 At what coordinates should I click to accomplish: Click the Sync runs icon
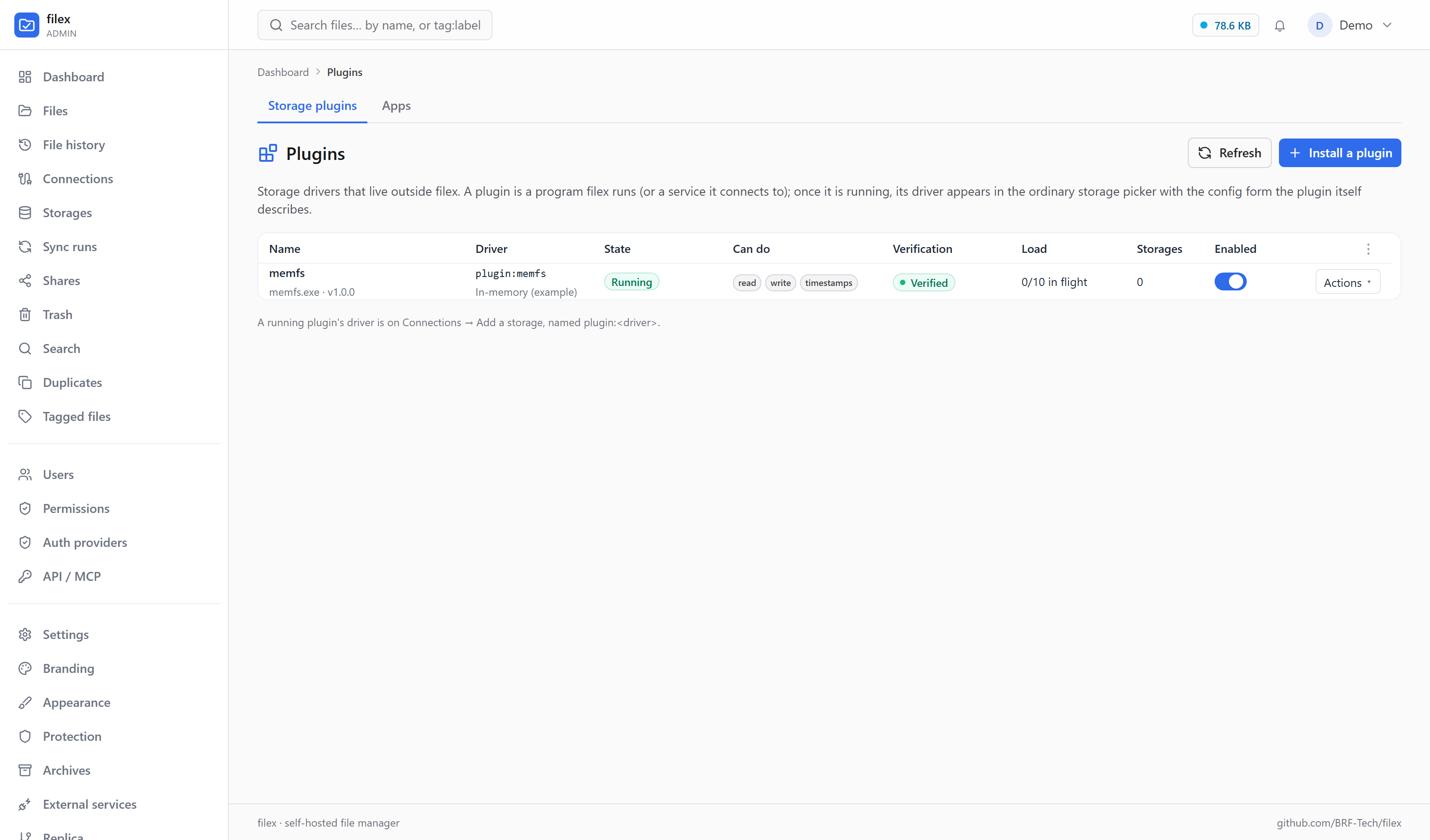click(25, 247)
